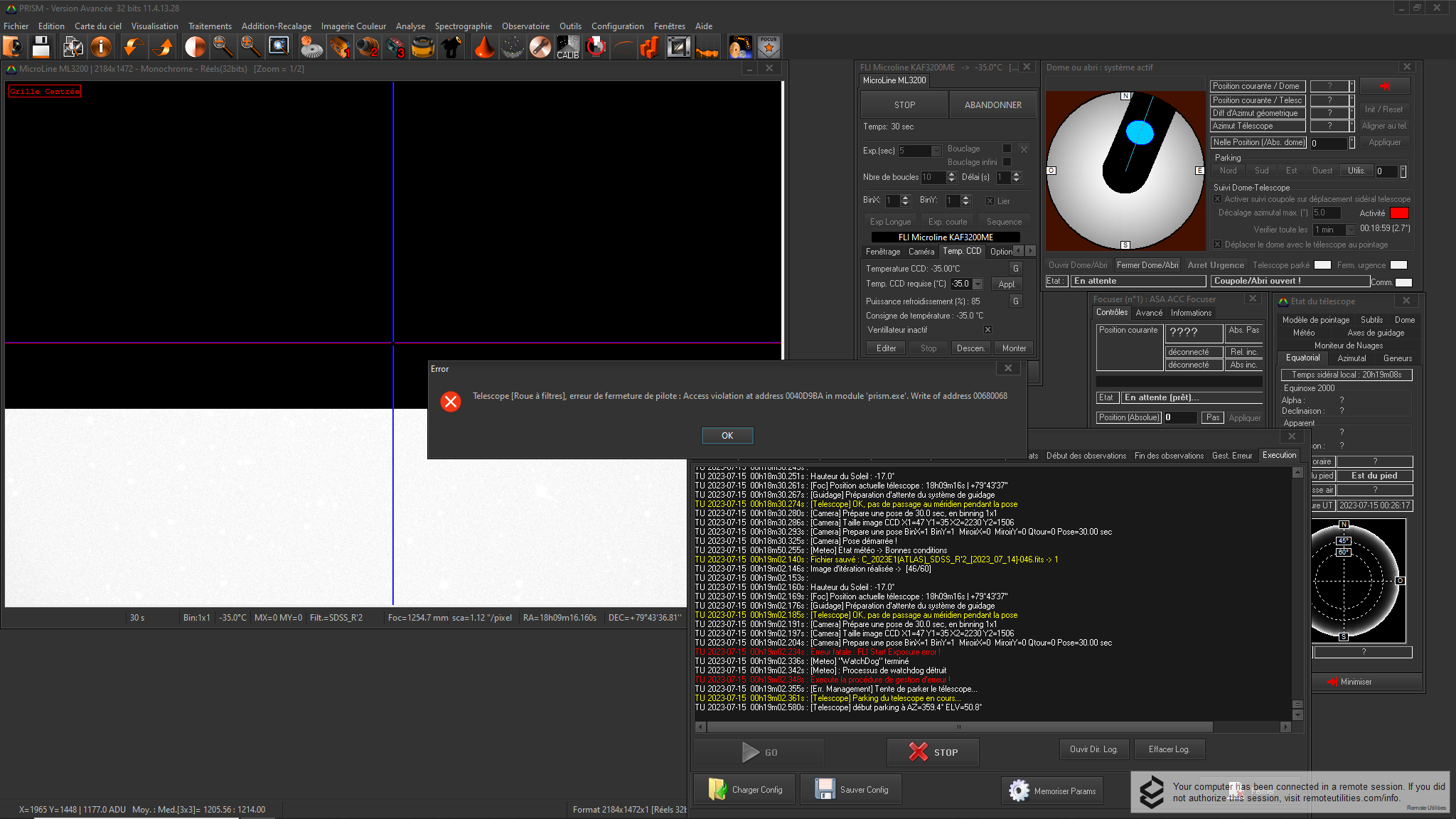Switch to the Gest. Erreur tab
This screenshot has height=819, width=1456.
click(1231, 456)
